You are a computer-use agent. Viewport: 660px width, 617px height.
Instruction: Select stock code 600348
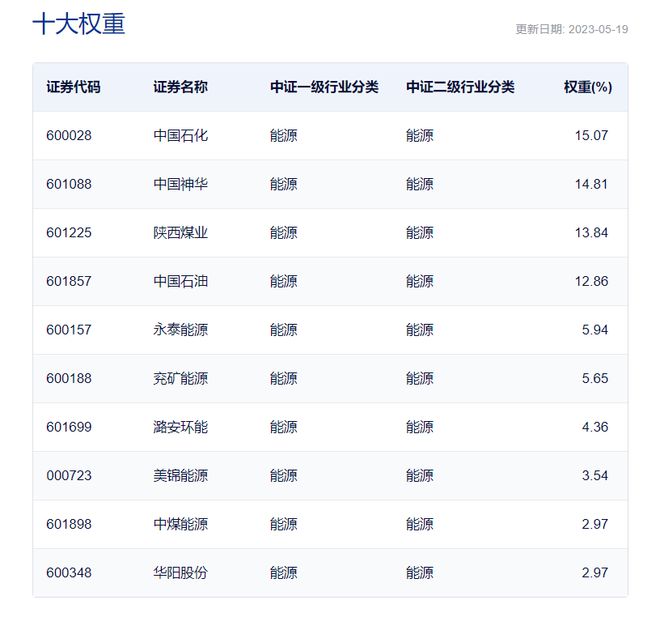[x=69, y=573]
